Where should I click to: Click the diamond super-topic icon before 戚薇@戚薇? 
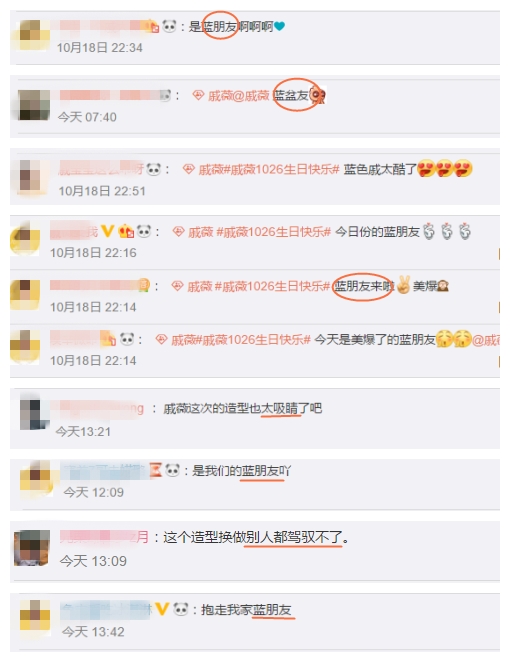pyautogui.click(x=198, y=95)
